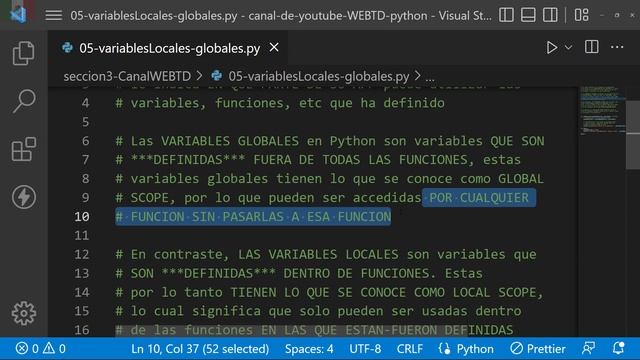Image resolution: width=640 pixels, height=360 pixels.
Task: Expand the chevron after seccion3-CanalWEBTD breadcrumb
Action: (x=199, y=76)
